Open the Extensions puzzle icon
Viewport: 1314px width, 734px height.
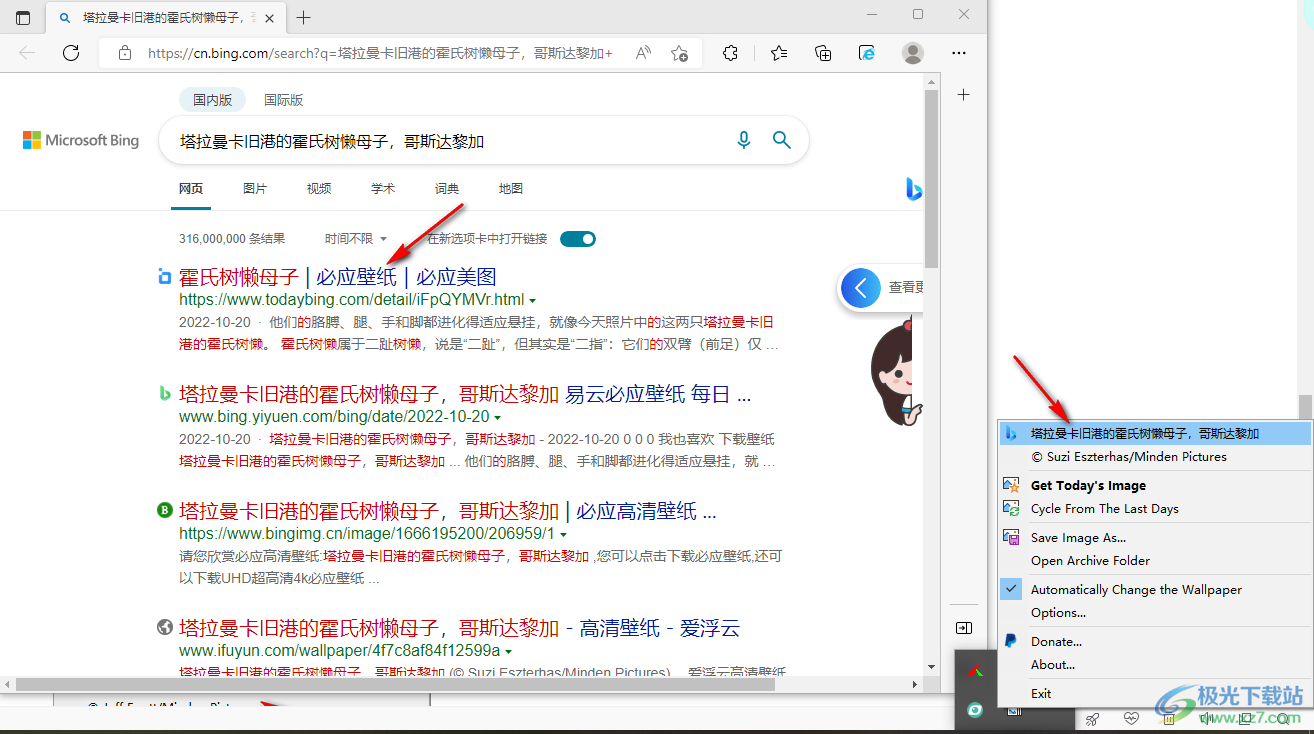(x=730, y=53)
